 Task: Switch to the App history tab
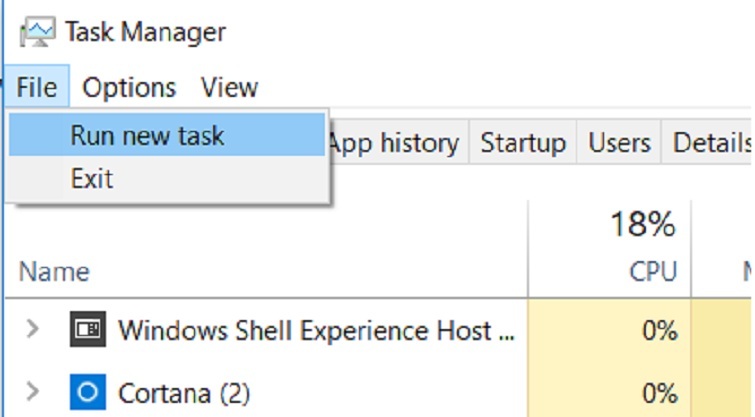coord(393,143)
